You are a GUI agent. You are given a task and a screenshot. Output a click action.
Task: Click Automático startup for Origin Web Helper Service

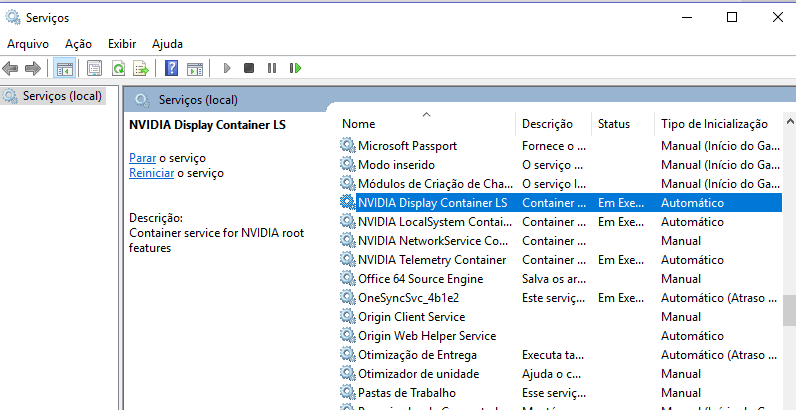click(x=692, y=336)
